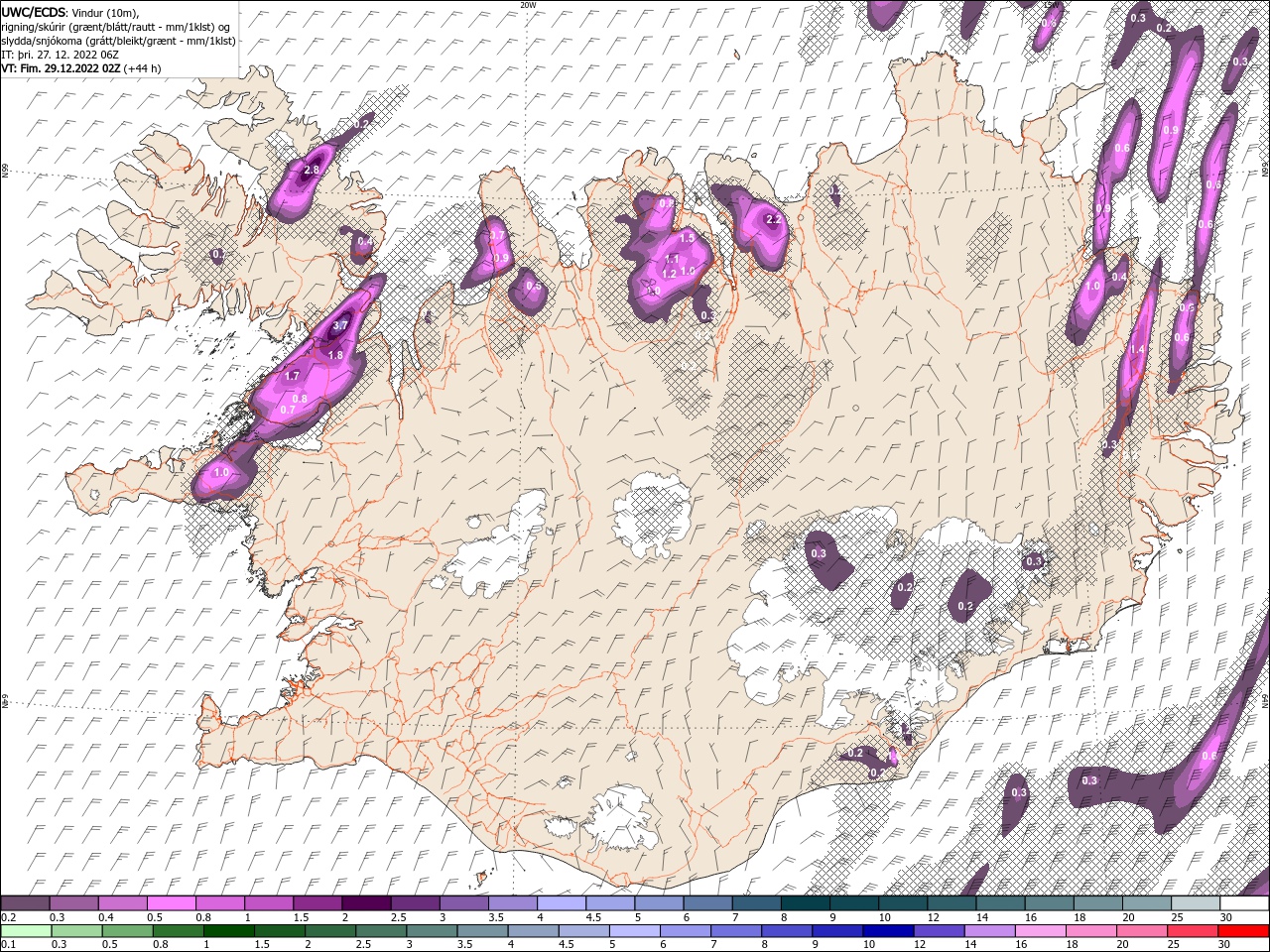
Task: Click the violet 12 rain legend swatch
Action: [939, 931]
